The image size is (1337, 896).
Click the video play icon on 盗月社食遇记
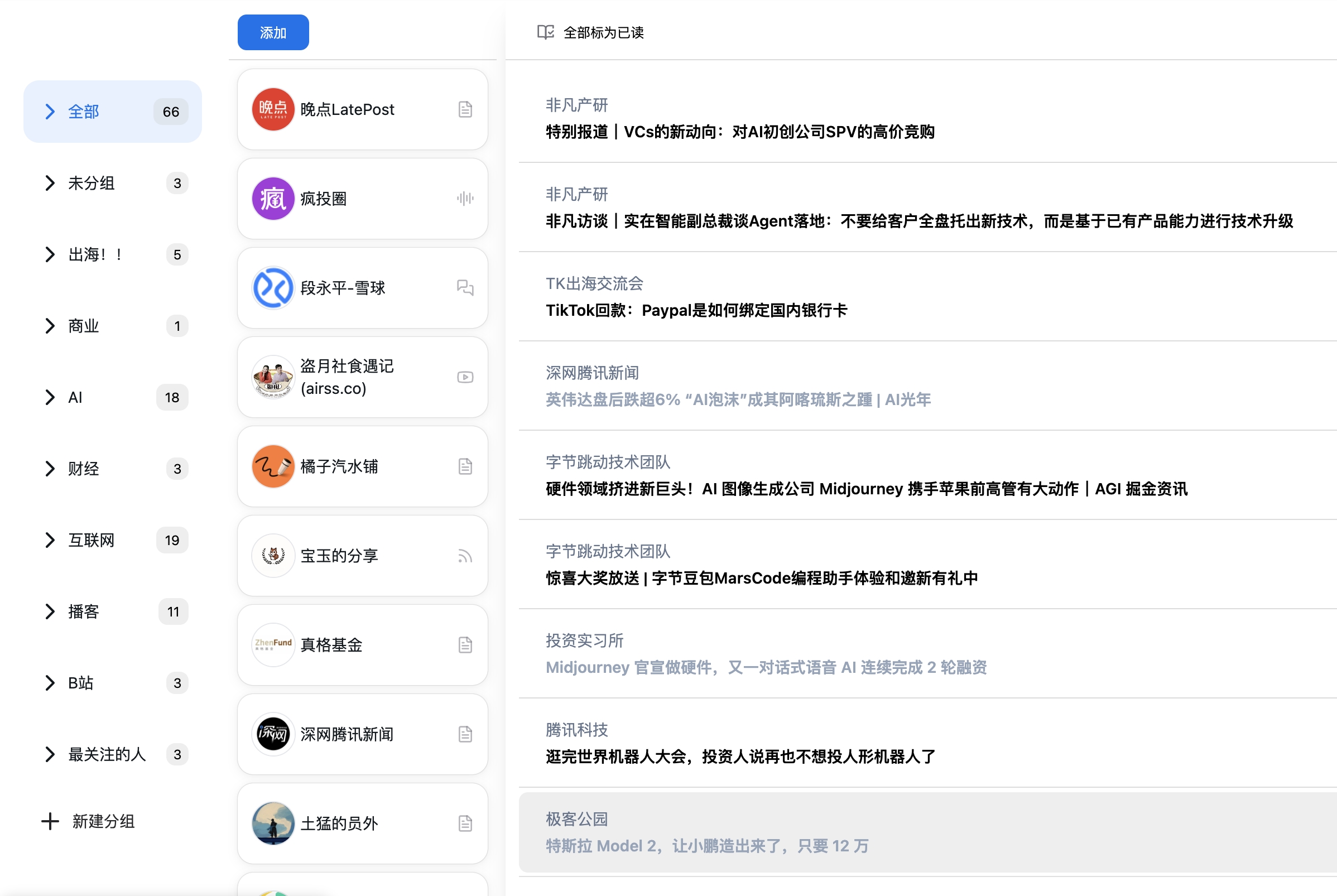point(465,377)
